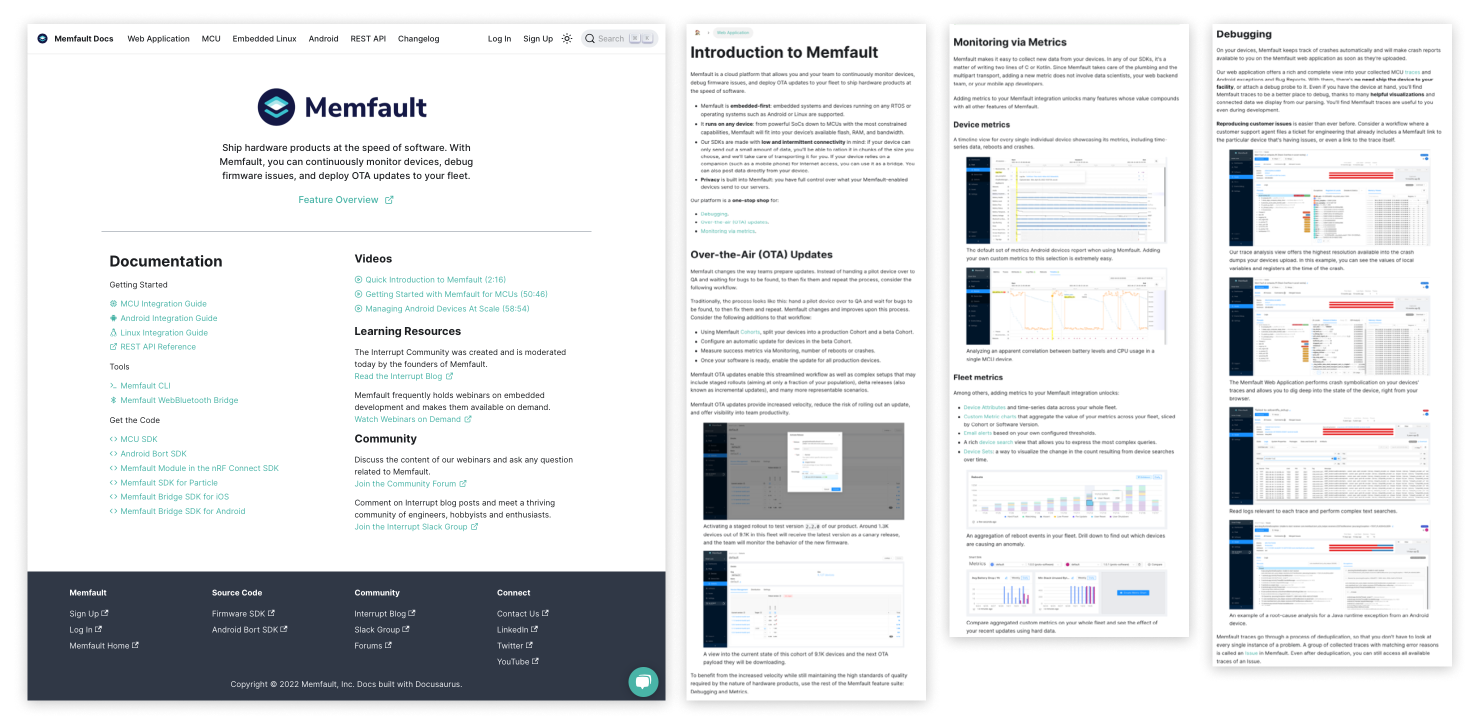This screenshot has height=725, width=1481.
Task: Click the play icon beside Quick Introduction video
Action: (x=359, y=280)
